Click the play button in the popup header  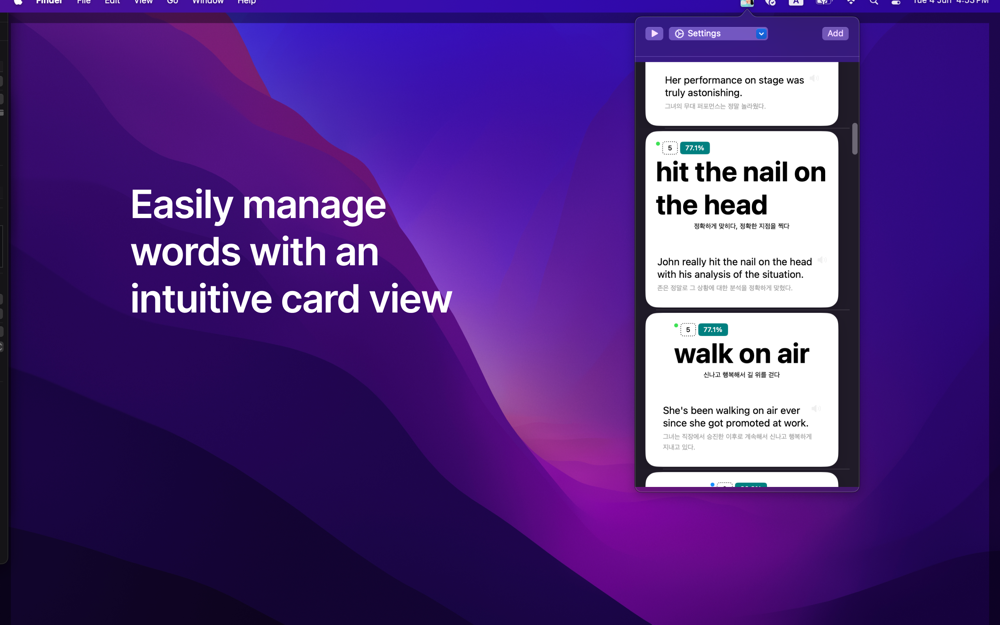point(654,33)
